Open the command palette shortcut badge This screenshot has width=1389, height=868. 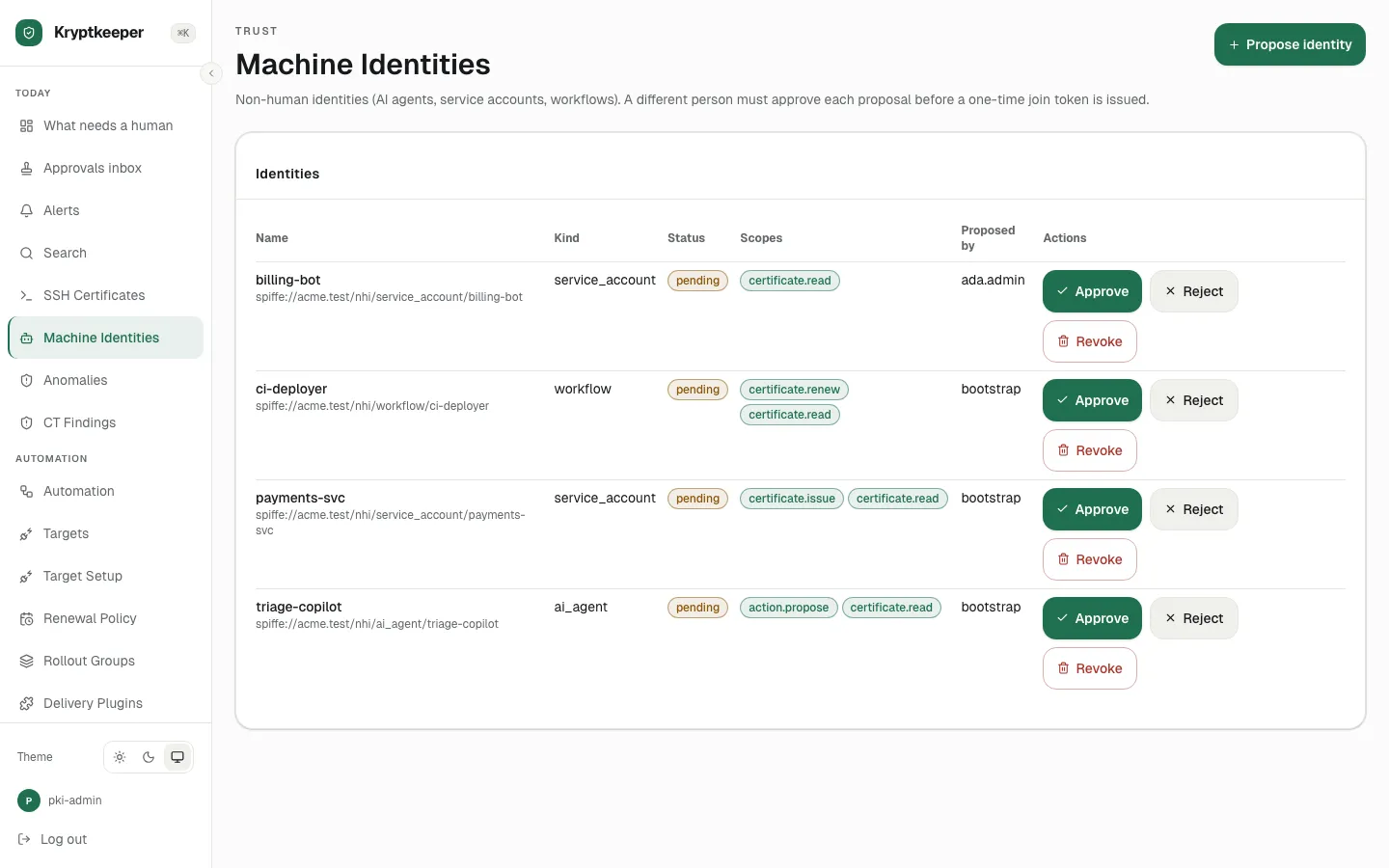tap(183, 33)
